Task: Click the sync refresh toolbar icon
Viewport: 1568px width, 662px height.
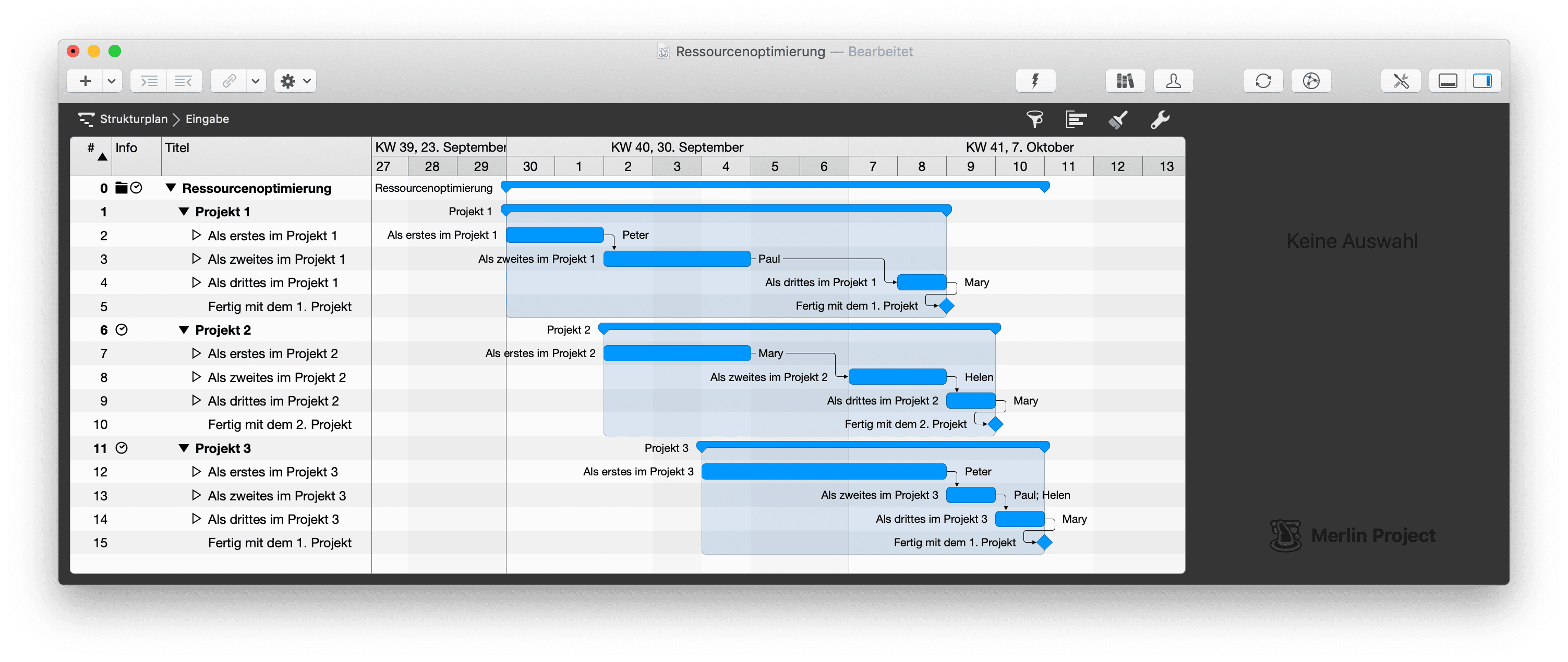Action: pyautogui.click(x=1263, y=81)
